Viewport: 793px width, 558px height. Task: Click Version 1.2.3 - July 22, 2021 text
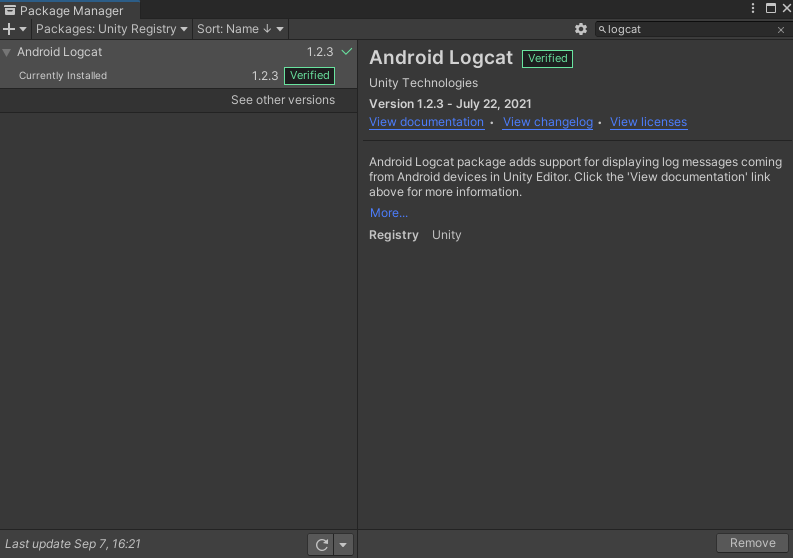450,104
